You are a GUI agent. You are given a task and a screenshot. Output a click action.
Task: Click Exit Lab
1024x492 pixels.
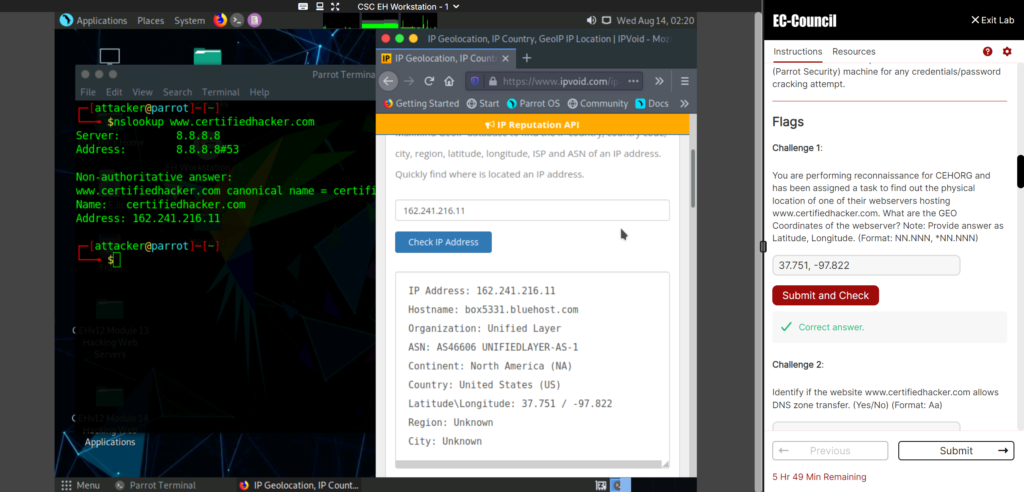(993, 20)
